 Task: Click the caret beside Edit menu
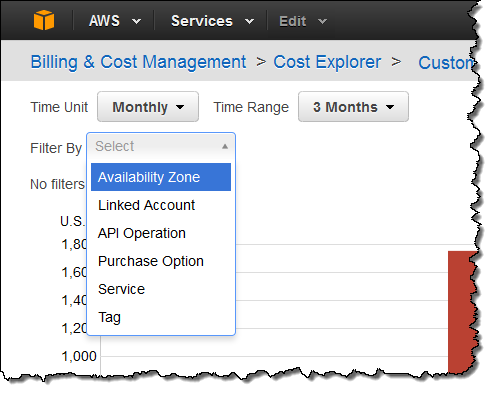pyautogui.click(x=322, y=22)
